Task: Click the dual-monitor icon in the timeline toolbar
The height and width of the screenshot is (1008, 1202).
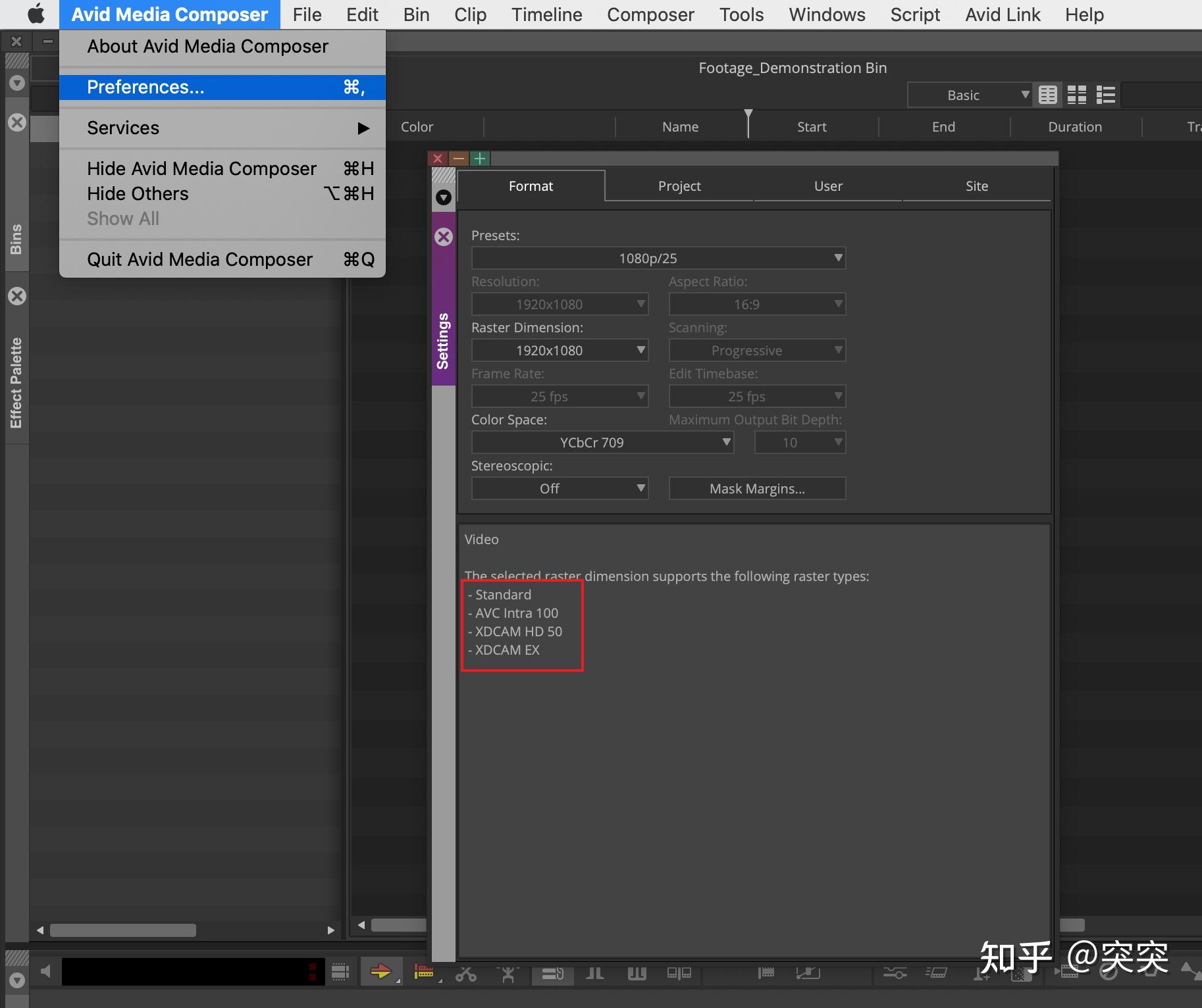Action: click(x=679, y=973)
